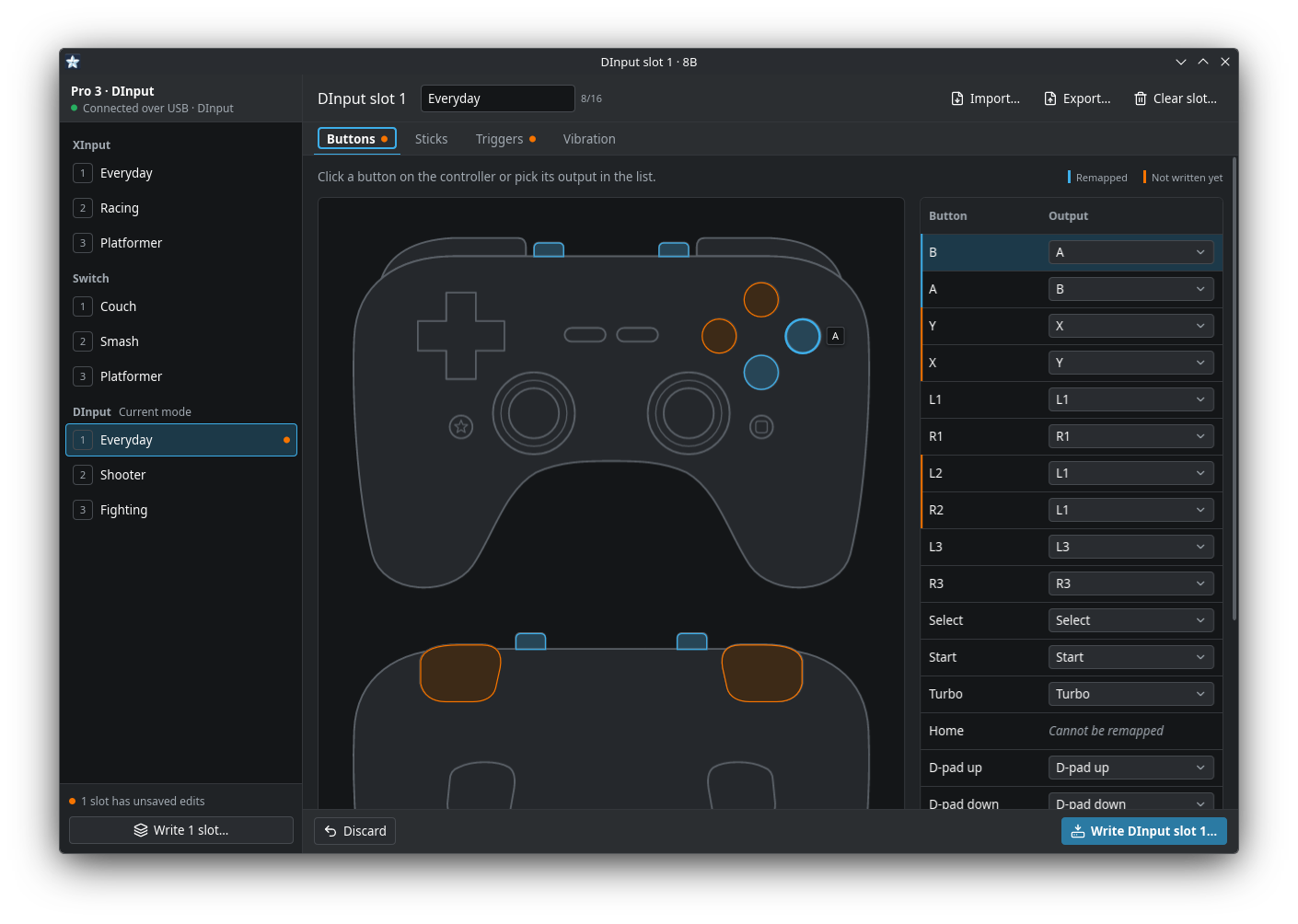This screenshot has height=924, width=1298.
Task: Click the home square button on controller
Action: click(x=761, y=426)
